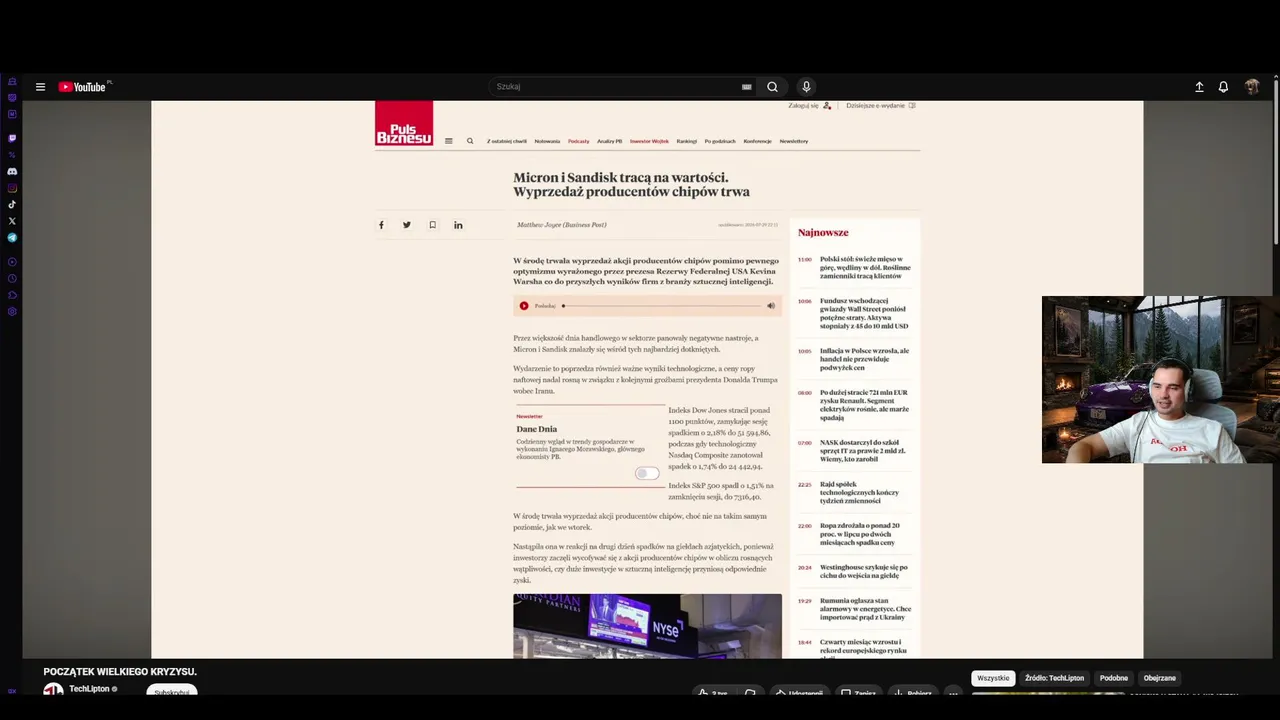
Task: Share article on Twitter icon
Action: [406, 225]
